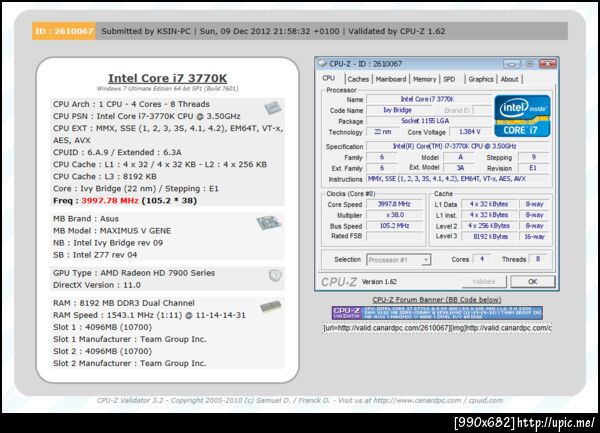Click the CPU-Z forum banner image
The image size is (600, 433).
[437, 313]
